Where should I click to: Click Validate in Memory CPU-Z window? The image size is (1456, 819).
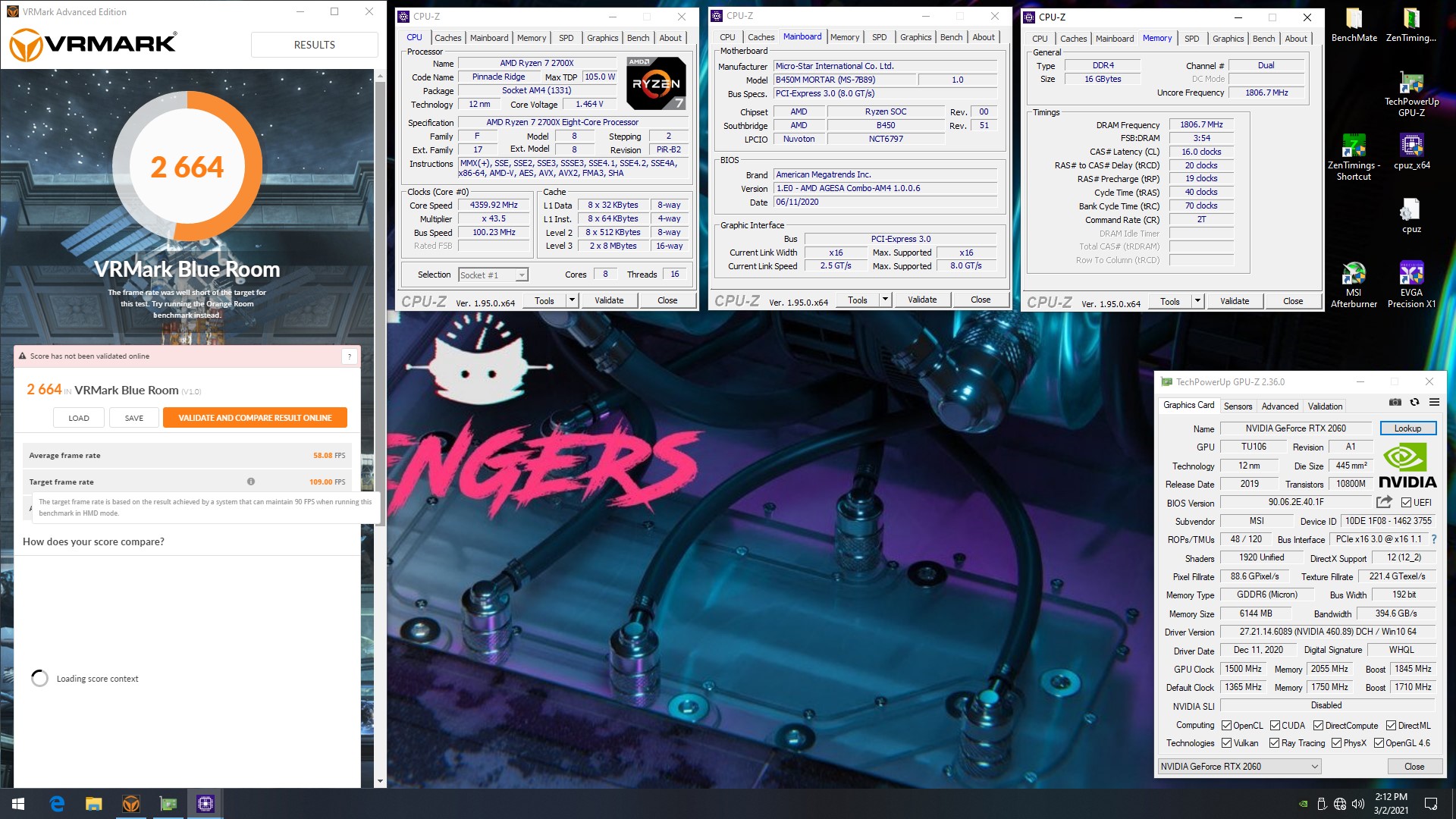pyautogui.click(x=1235, y=302)
